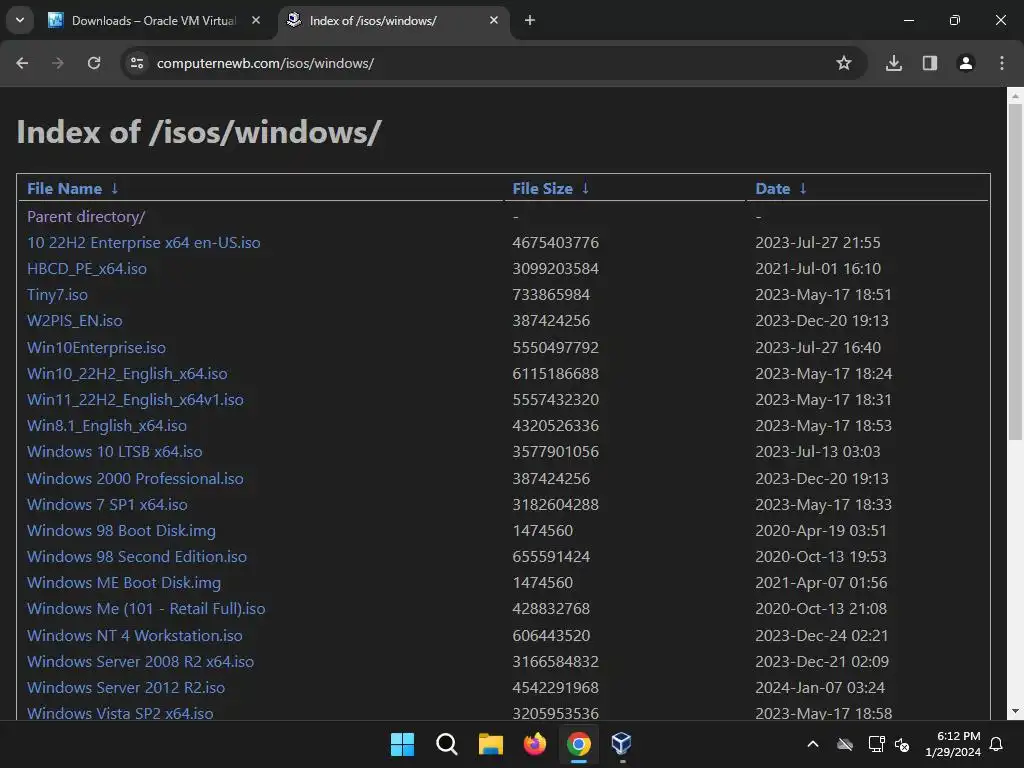Click the Chrome taskbar icon
The width and height of the screenshot is (1024, 768).
579,744
